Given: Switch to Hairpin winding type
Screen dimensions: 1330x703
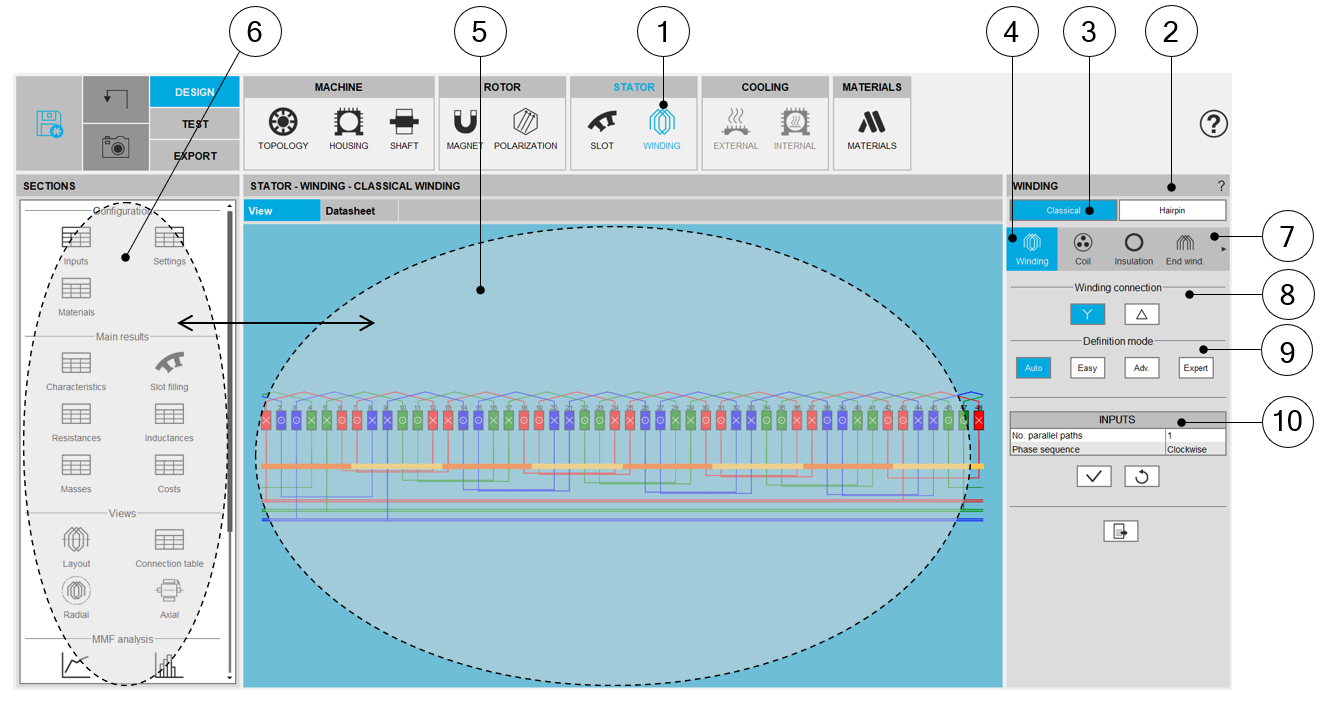Looking at the screenshot, I should pyautogui.click(x=1172, y=211).
